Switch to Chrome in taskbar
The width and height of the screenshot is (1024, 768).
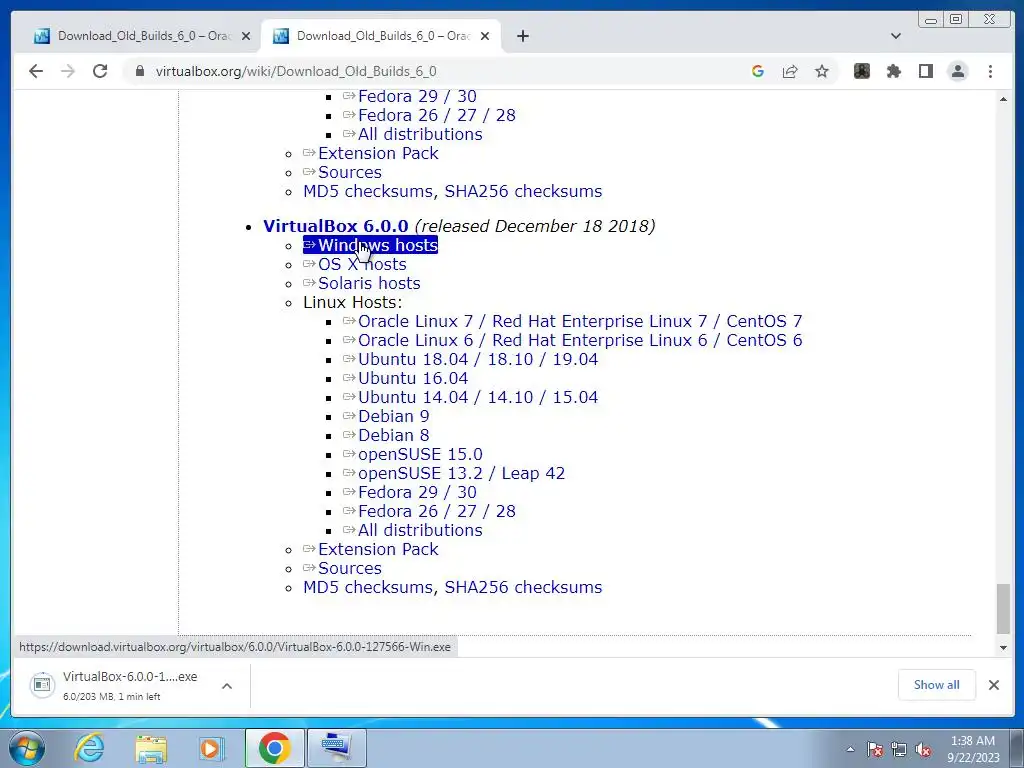pyautogui.click(x=274, y=748)
